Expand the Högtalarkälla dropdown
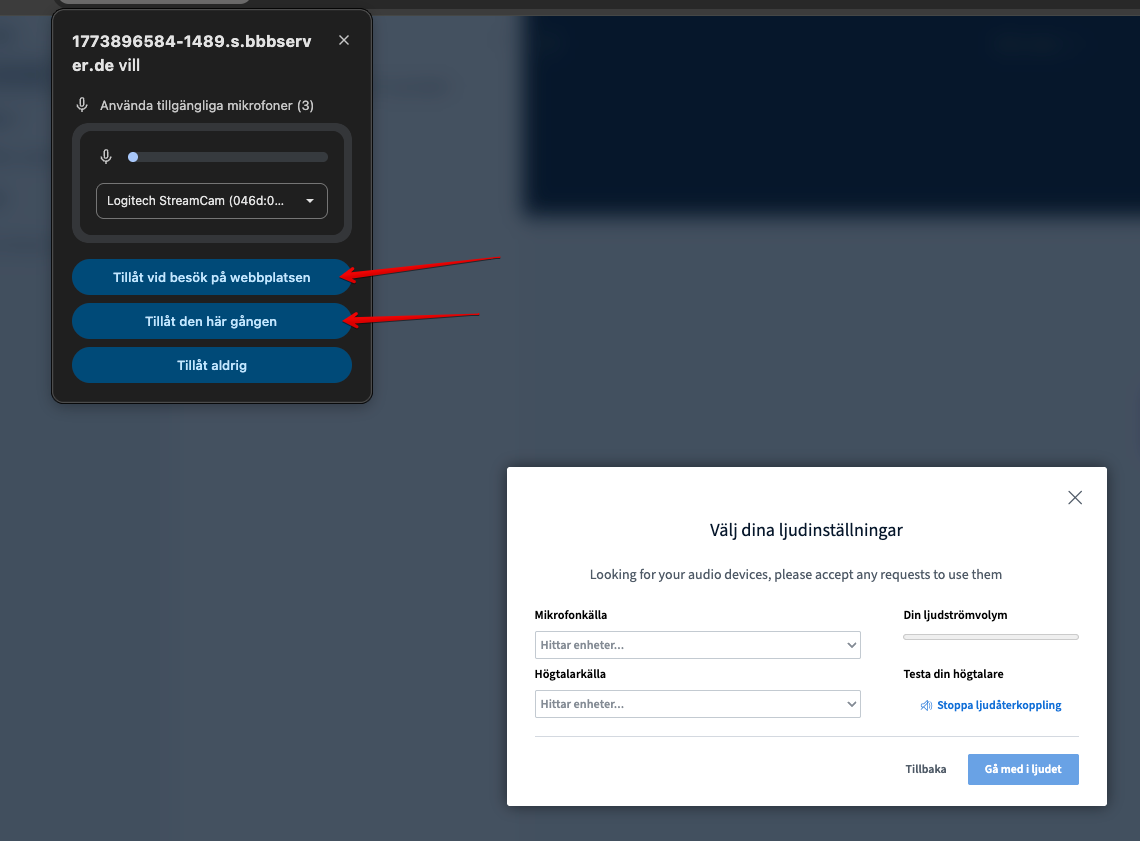This screenshot has height=841, width=1140. click(697, 704)
